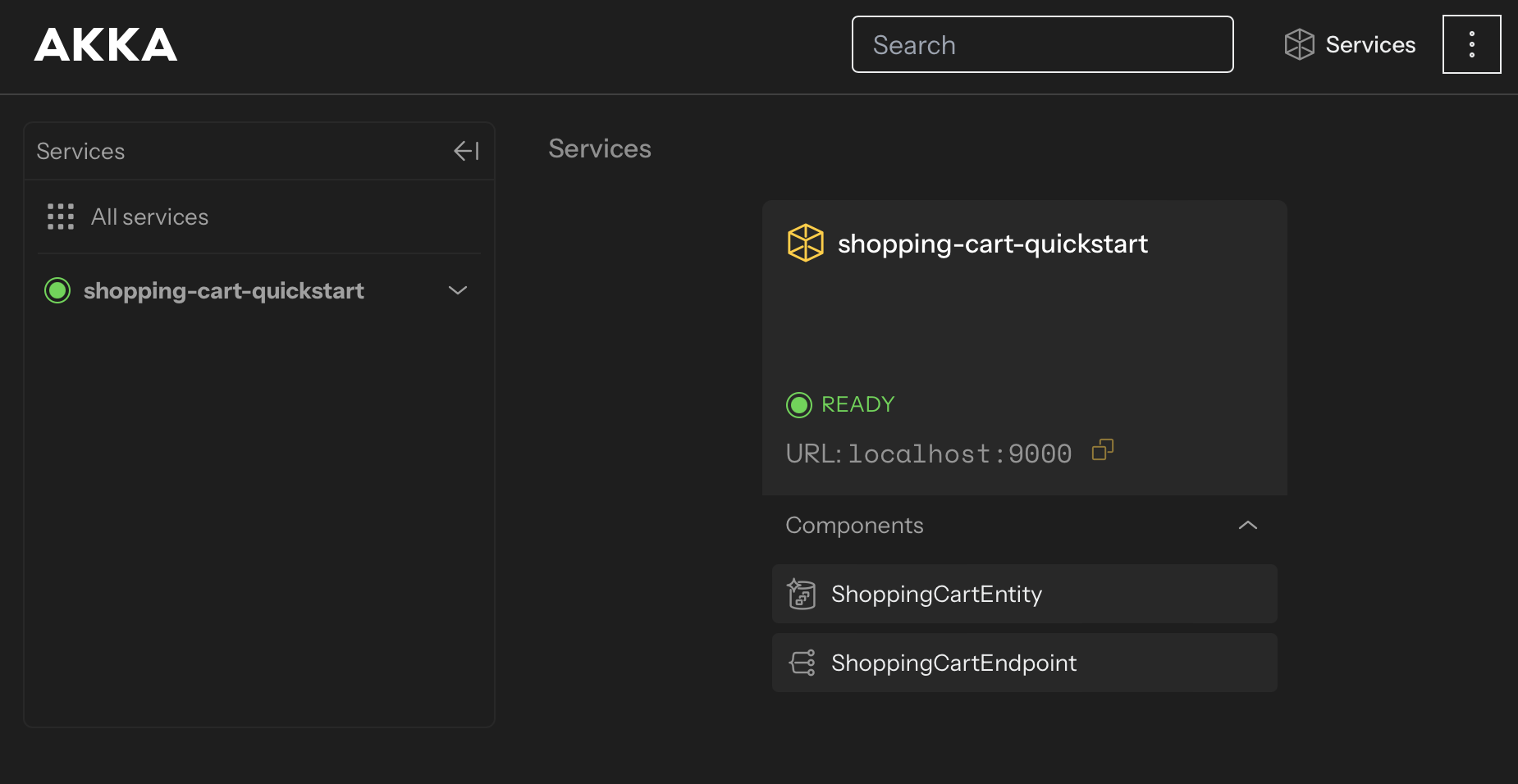Open the three-dot options menu
Screen dimensions: 1518x784
[1471, 44]
